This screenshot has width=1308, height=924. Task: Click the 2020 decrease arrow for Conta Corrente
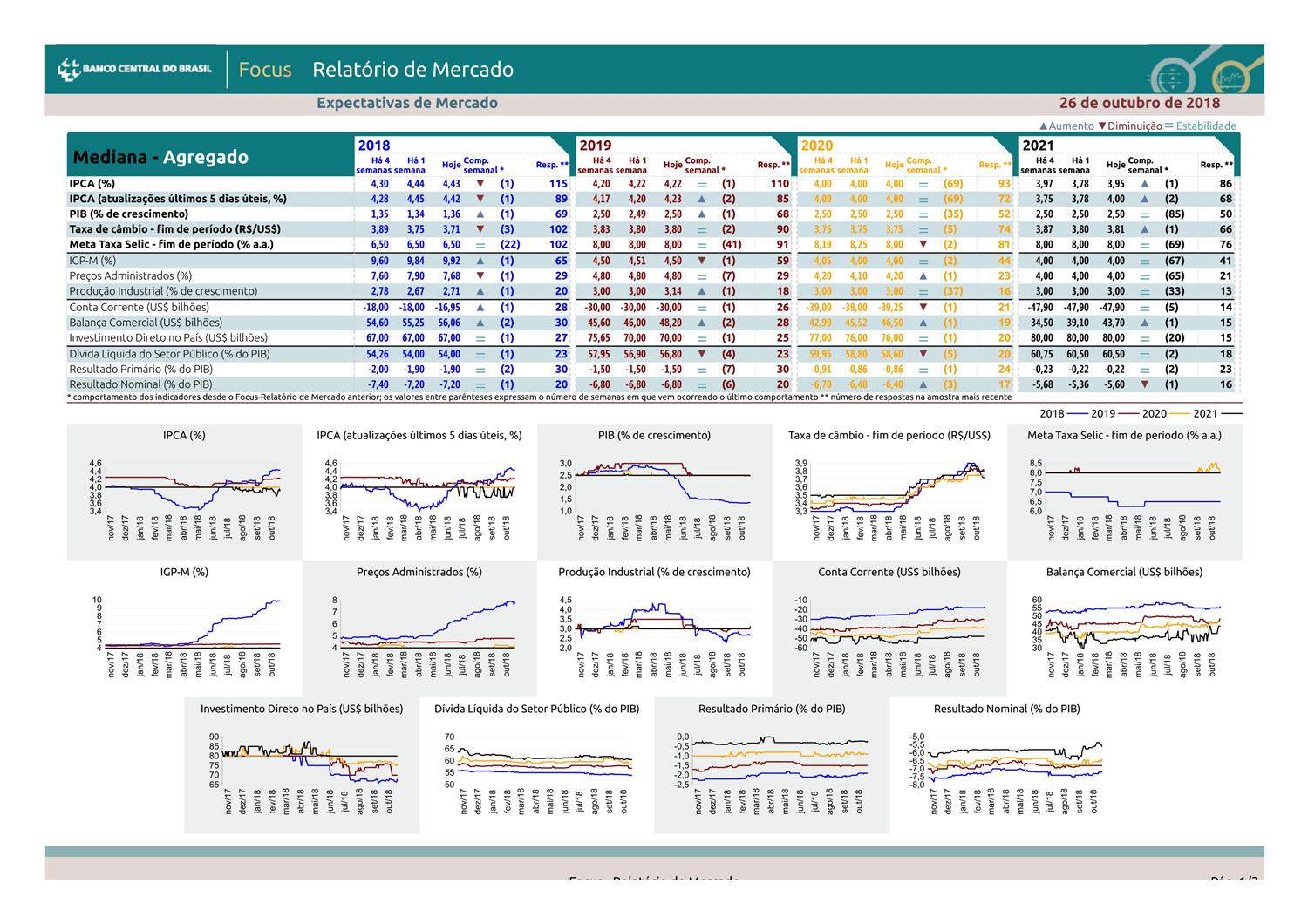pos(923,307)
